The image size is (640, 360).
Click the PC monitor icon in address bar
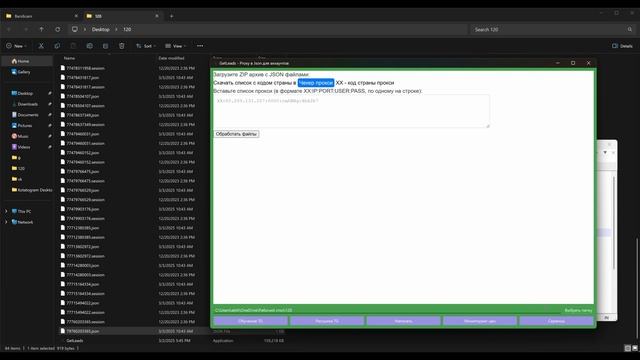pos(75,29)
